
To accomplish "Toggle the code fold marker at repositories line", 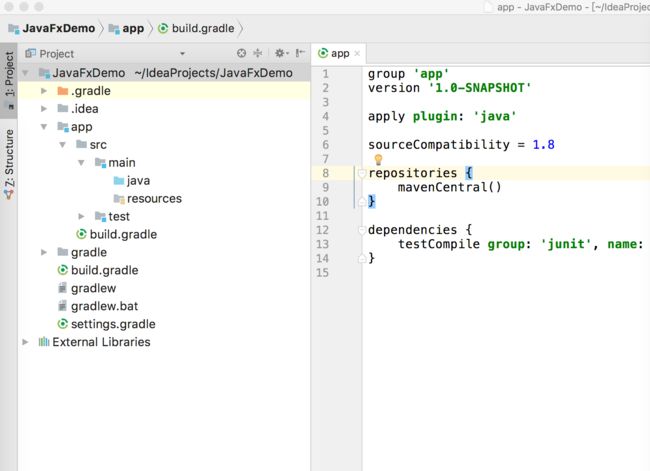I will 361,173.
